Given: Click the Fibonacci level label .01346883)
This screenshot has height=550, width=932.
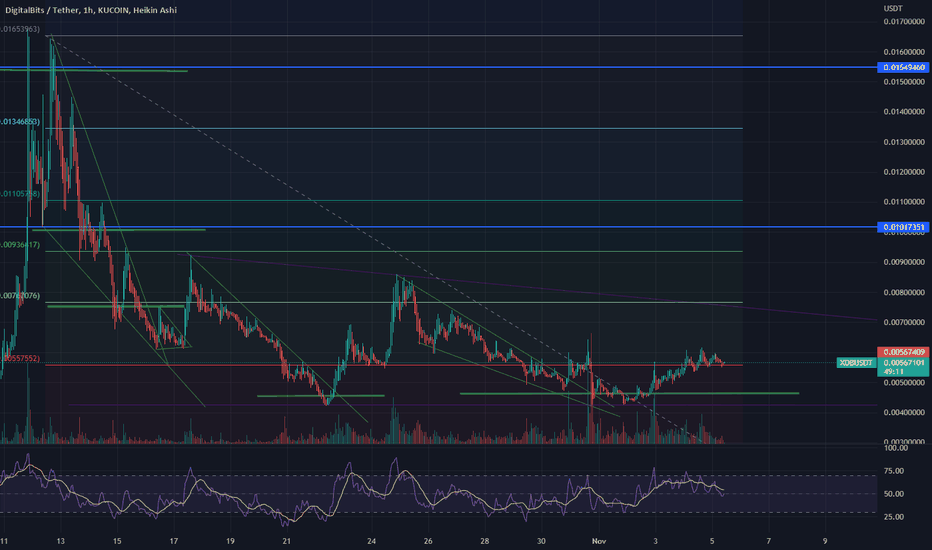Looking at the screenshot, I should pos(20,121).
